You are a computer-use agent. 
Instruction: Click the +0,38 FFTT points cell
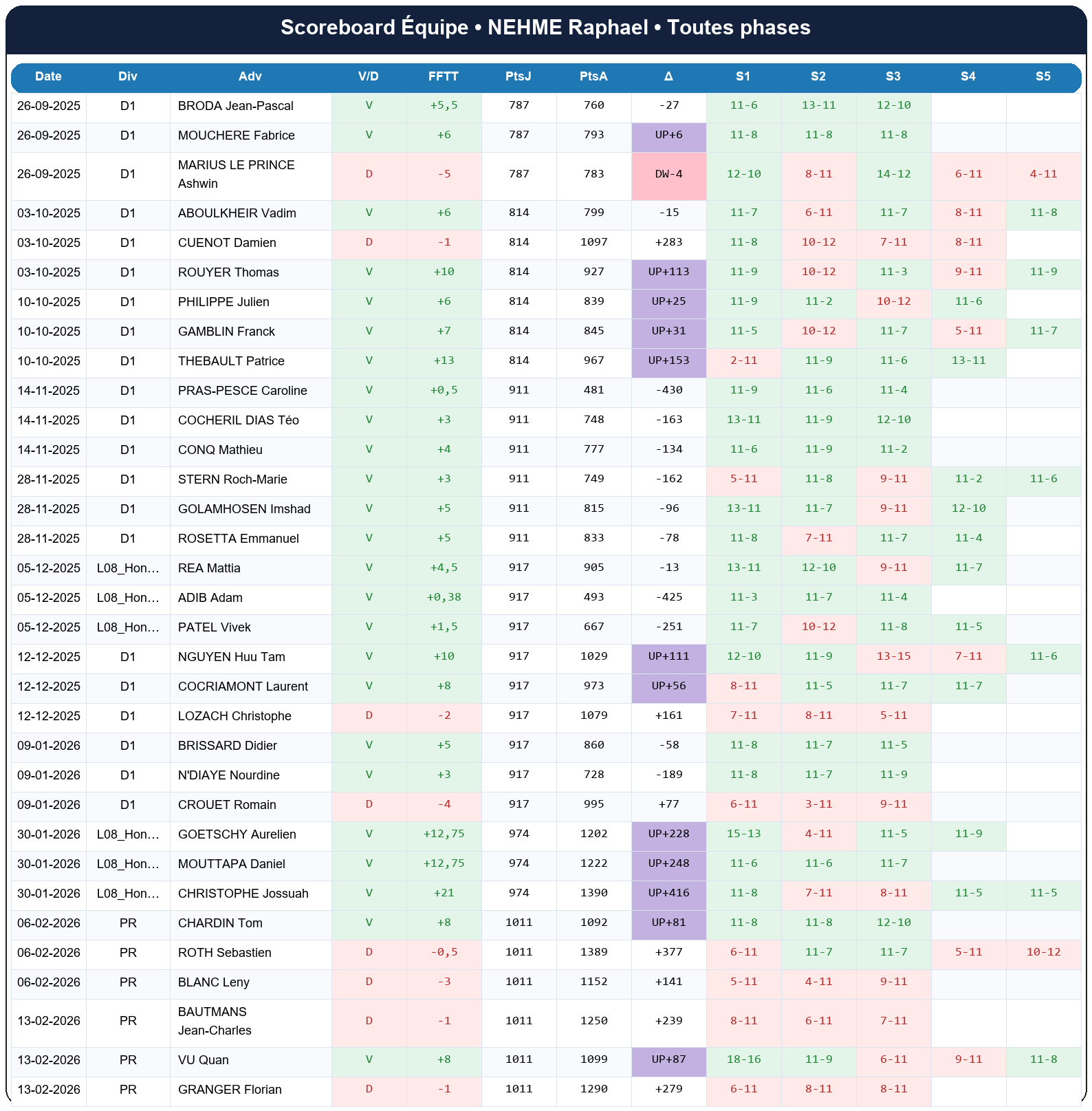tap(444, 597)
